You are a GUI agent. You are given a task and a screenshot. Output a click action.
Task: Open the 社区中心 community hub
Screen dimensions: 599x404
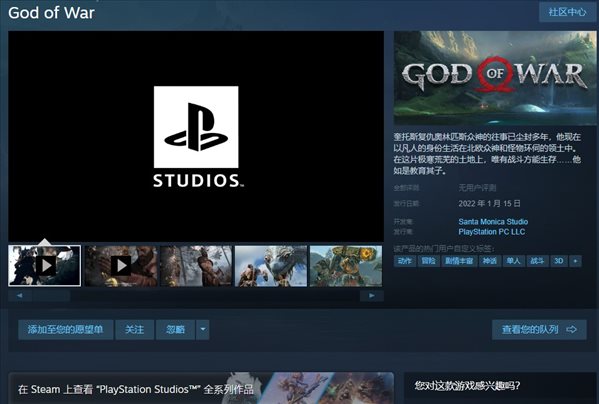click(567, 12)
